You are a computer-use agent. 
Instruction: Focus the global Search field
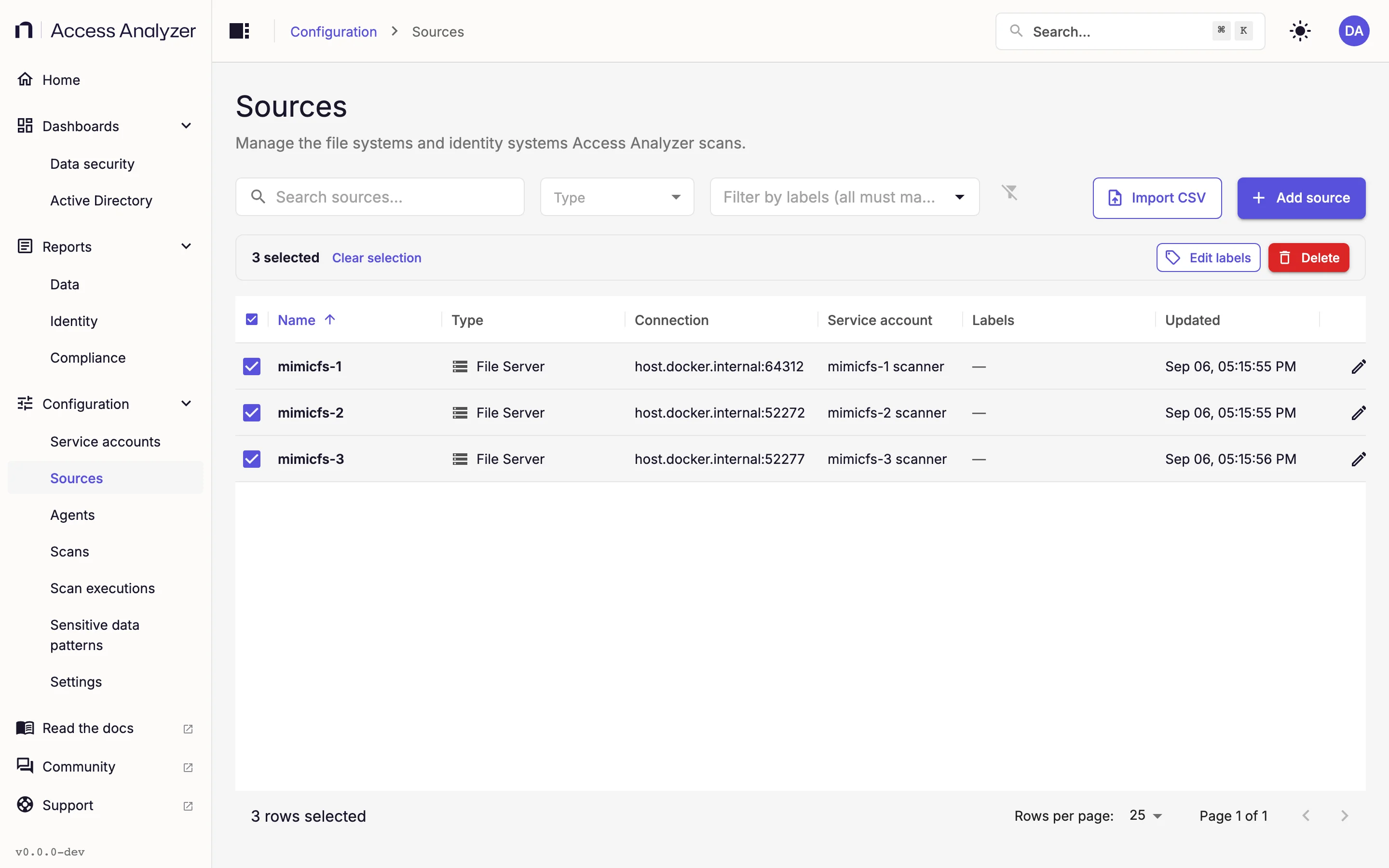(x=1130, y=31)
